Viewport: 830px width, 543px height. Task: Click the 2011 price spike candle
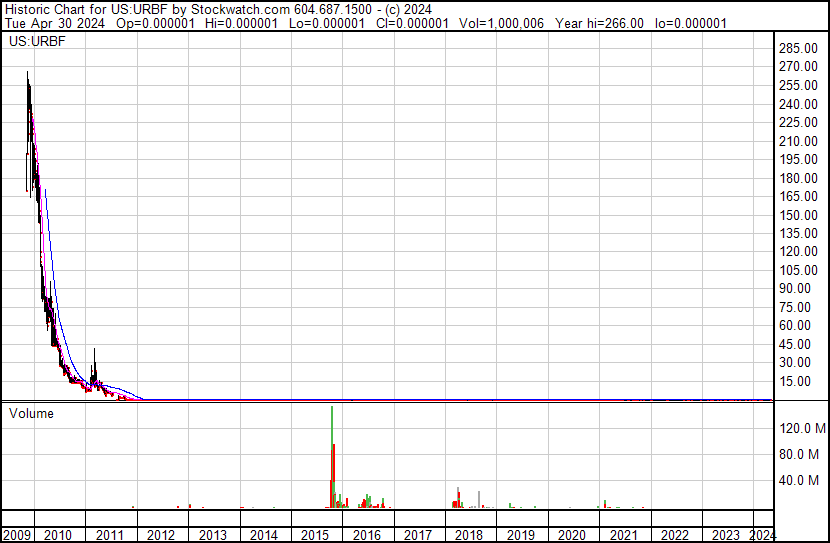point(95,365)
